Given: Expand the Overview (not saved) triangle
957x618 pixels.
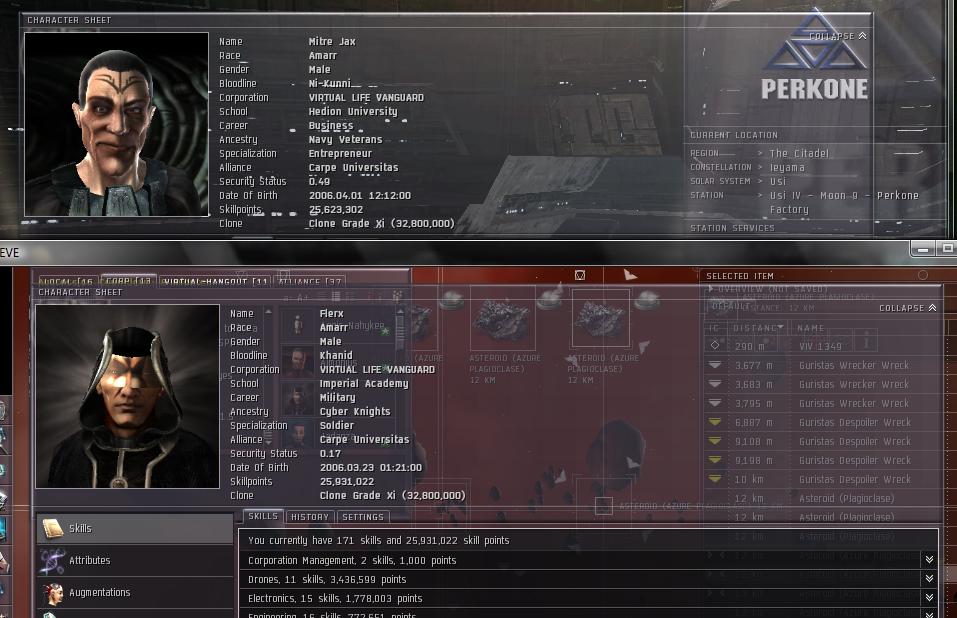Looking at the screenshot, I should click(x=710, y=289).
